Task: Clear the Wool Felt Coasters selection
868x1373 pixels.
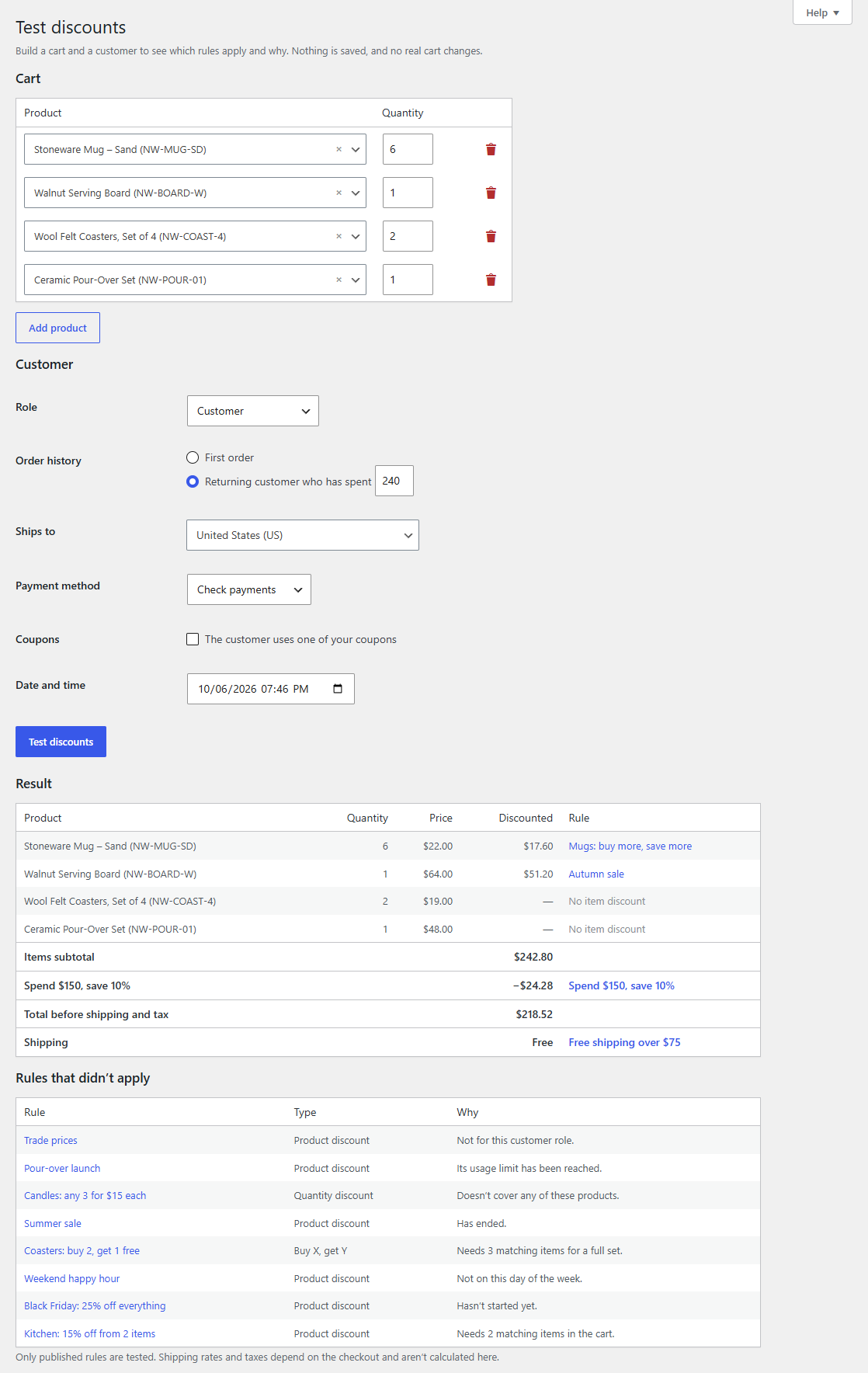Action: coord(339,236)
